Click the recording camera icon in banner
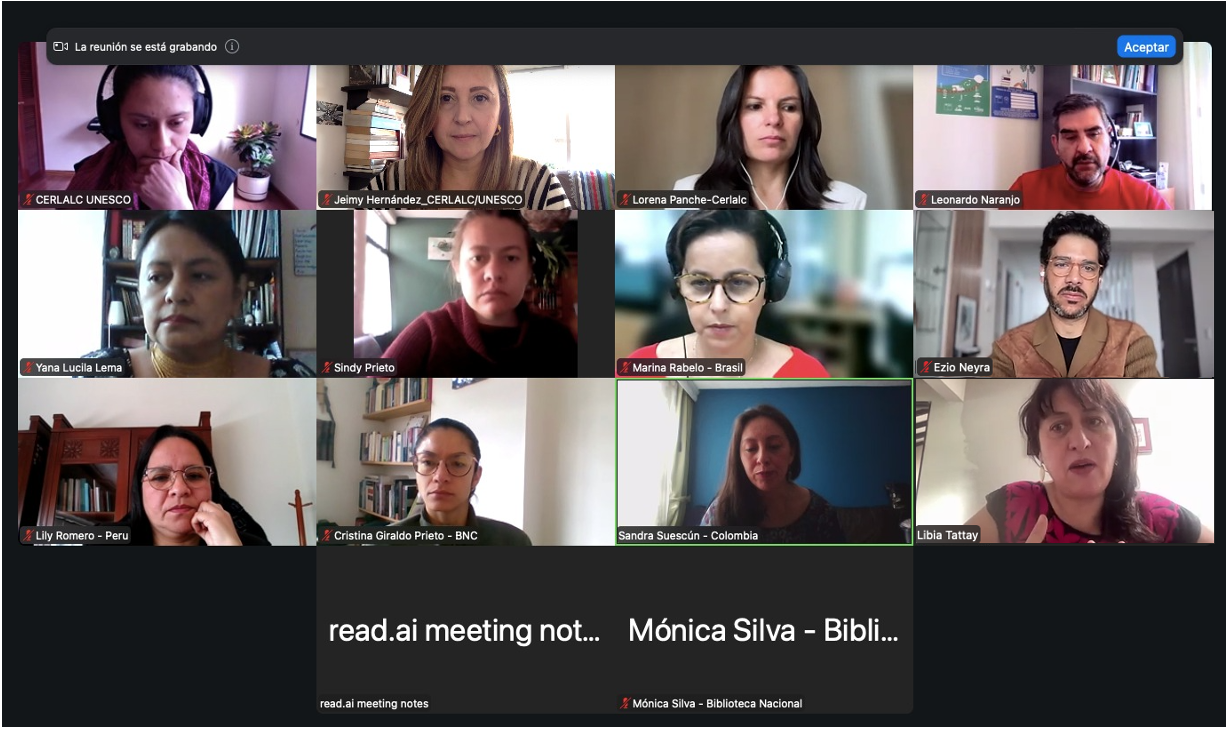 61,47
